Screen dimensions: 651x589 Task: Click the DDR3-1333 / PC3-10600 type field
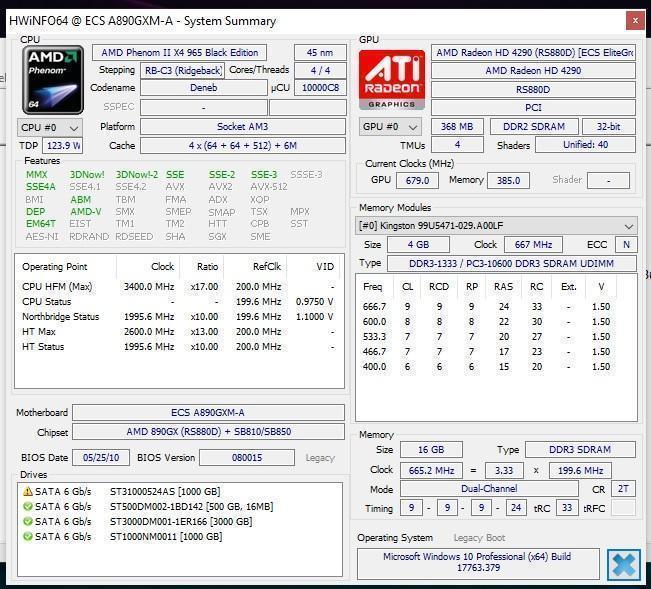(x=512, y=264)
